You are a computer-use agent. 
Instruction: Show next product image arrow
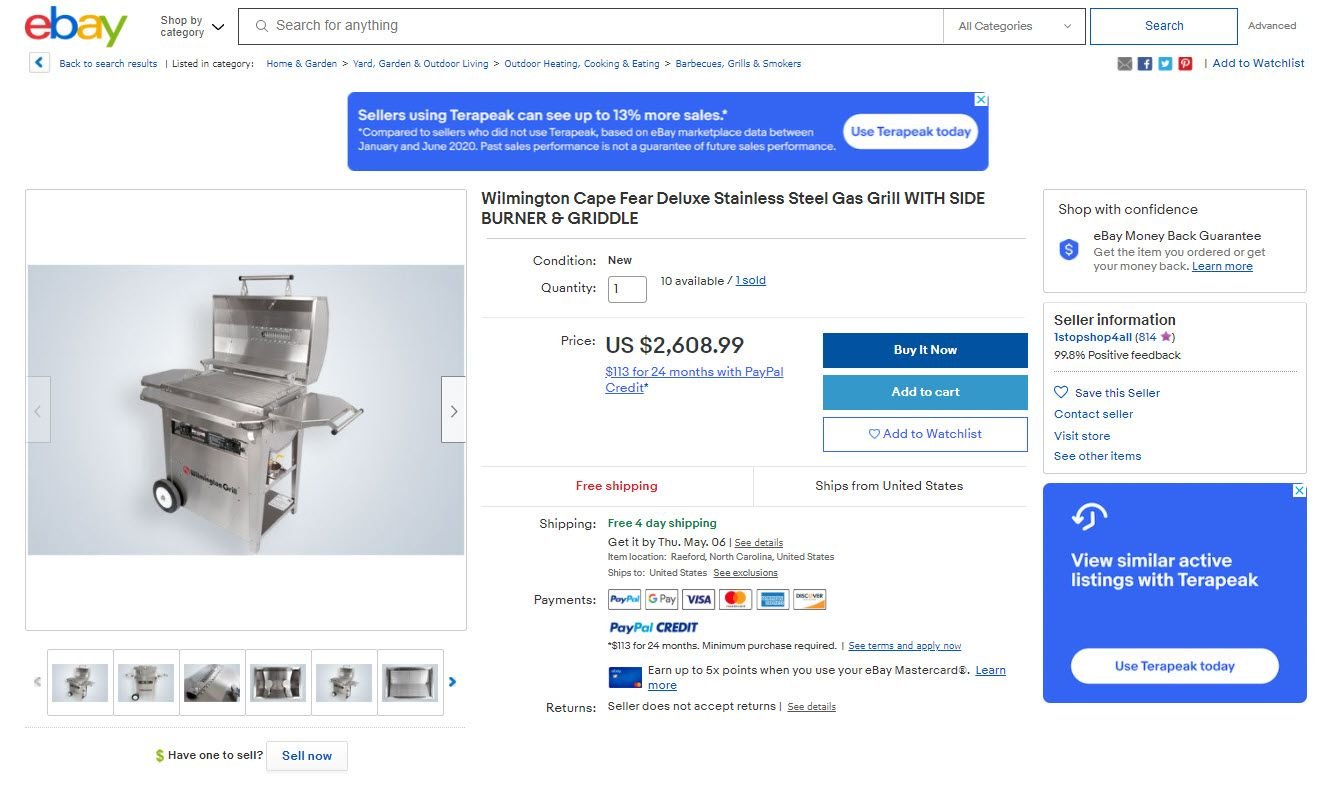(454, 410)
